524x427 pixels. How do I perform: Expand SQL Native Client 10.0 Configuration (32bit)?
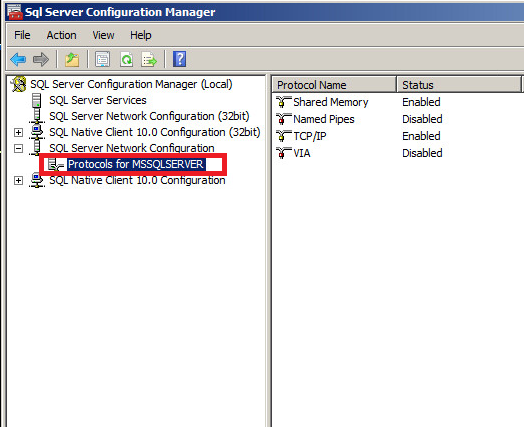tap(18, 132)
